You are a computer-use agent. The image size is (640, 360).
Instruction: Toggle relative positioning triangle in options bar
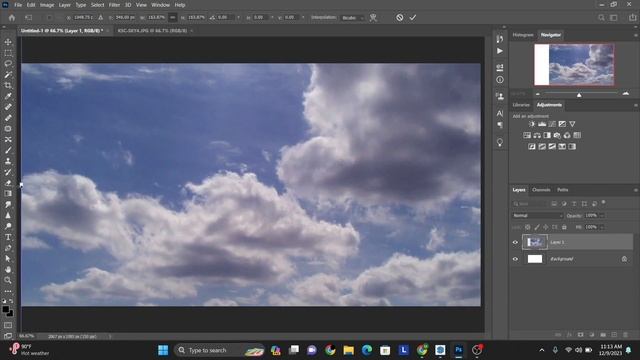pos(100,18)
